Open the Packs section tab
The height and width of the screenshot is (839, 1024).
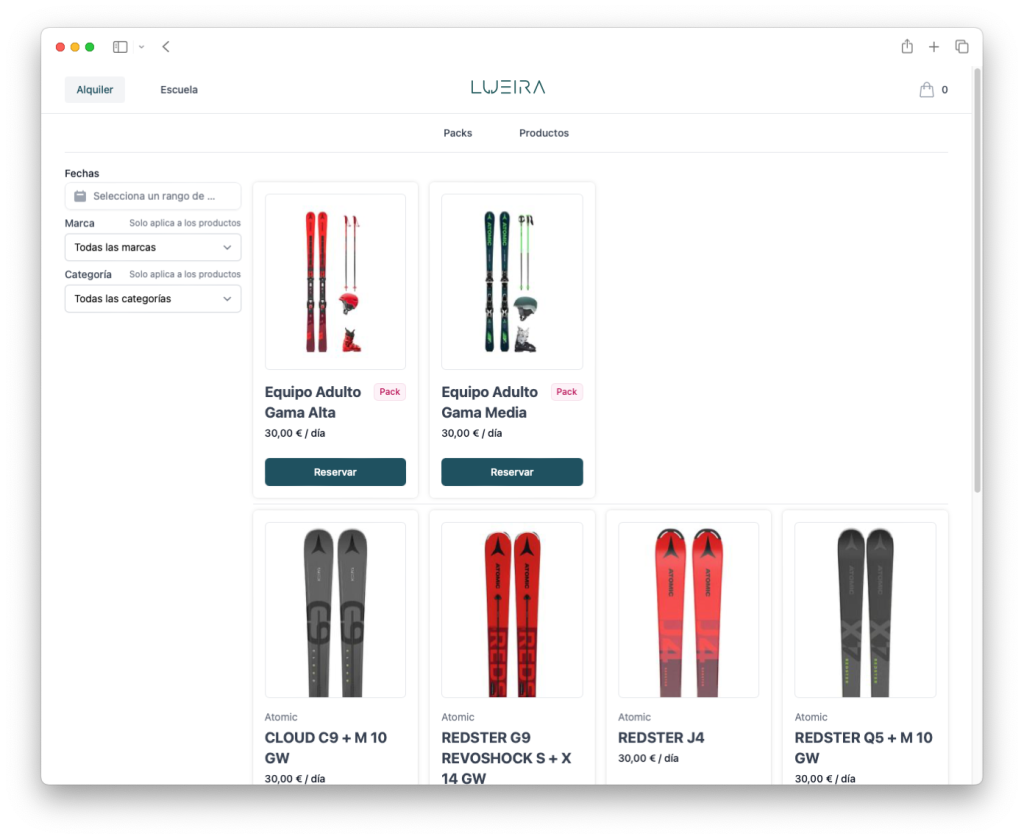(458, 133)
